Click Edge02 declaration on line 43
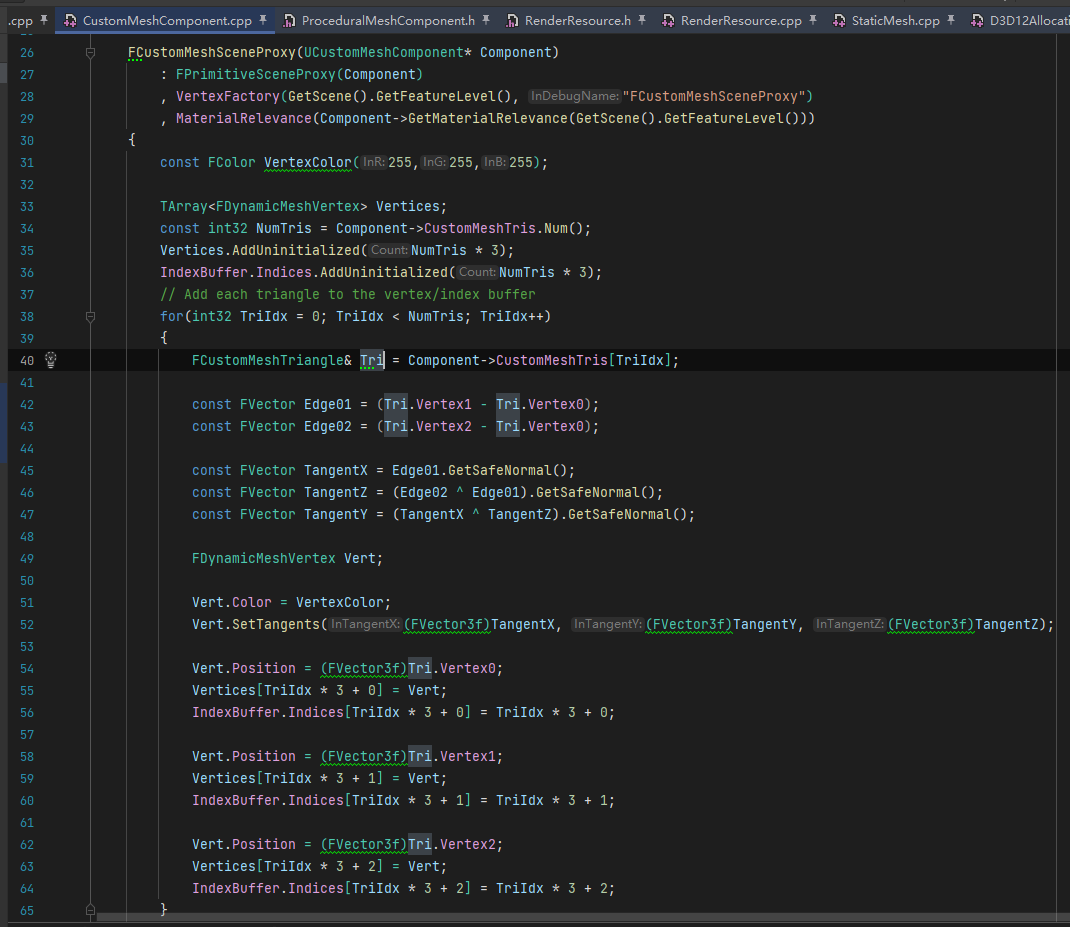The image size is (1070, 927). pyautogui.click(x=328, y=426)
